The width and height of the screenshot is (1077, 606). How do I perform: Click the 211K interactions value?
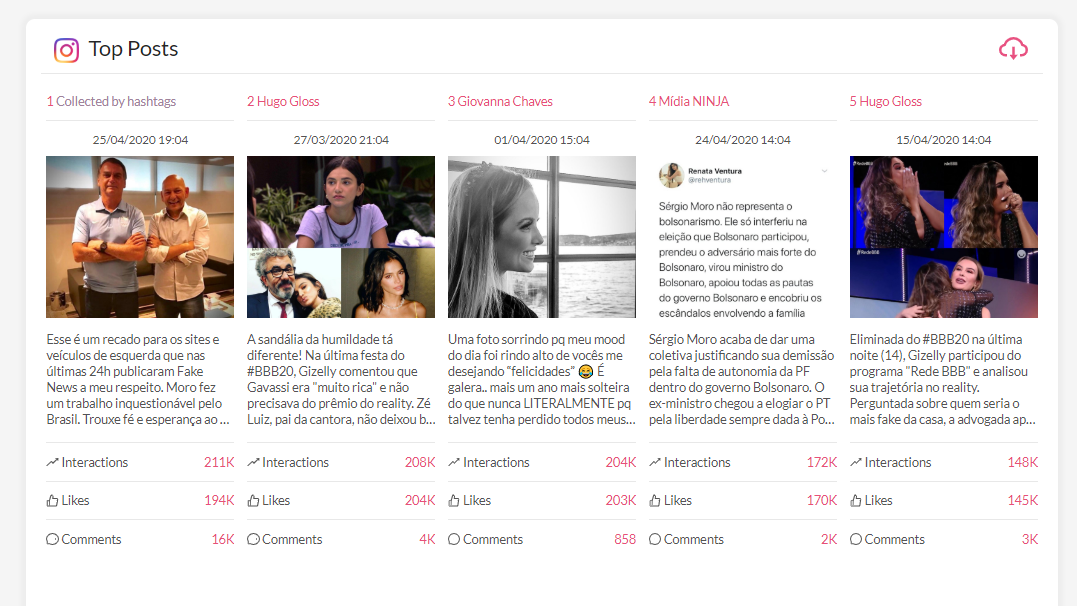219,462
